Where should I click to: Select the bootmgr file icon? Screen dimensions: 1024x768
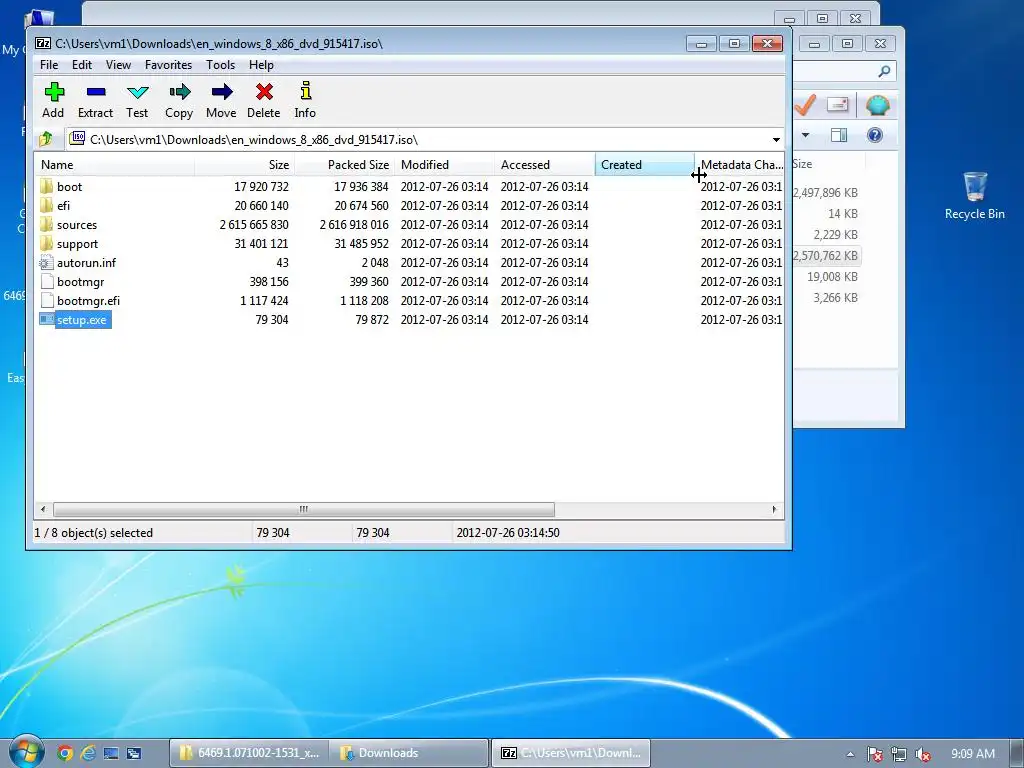(x=46, y=281)
